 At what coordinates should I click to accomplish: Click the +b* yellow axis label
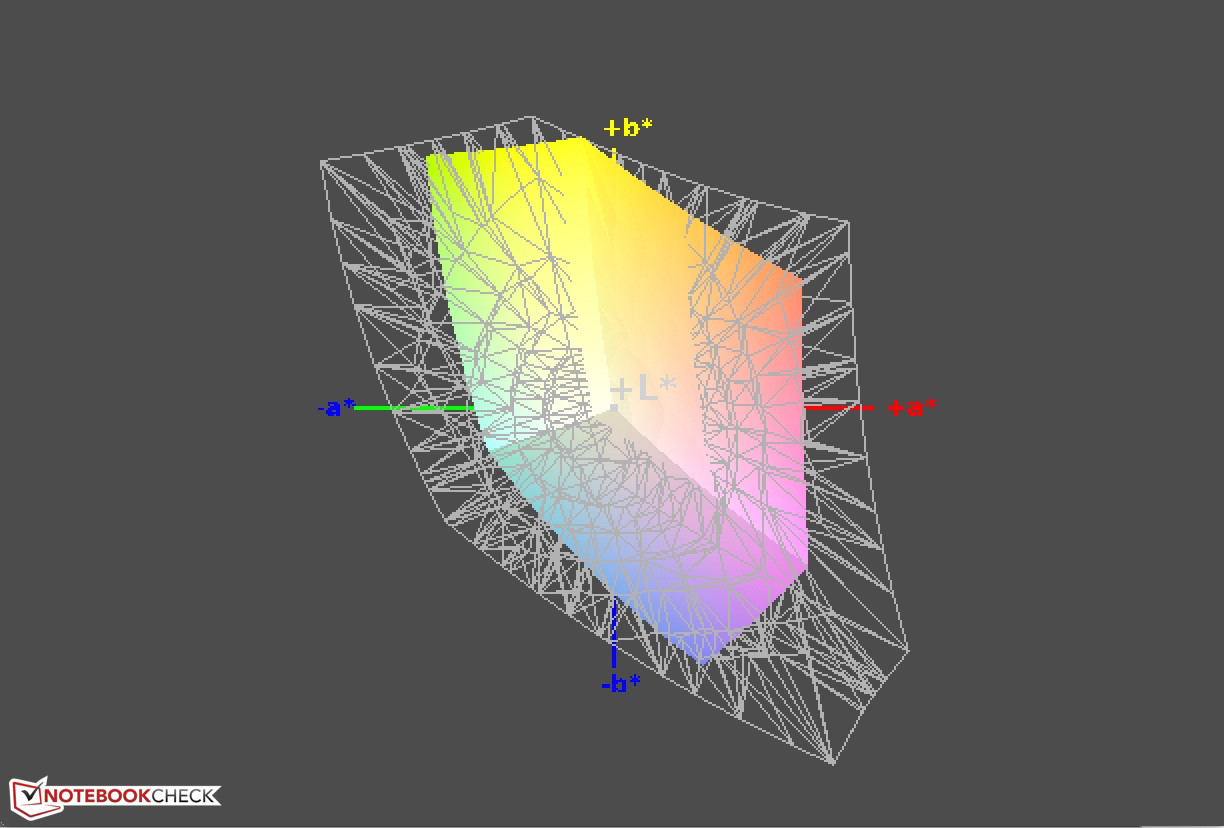[628, 127]
